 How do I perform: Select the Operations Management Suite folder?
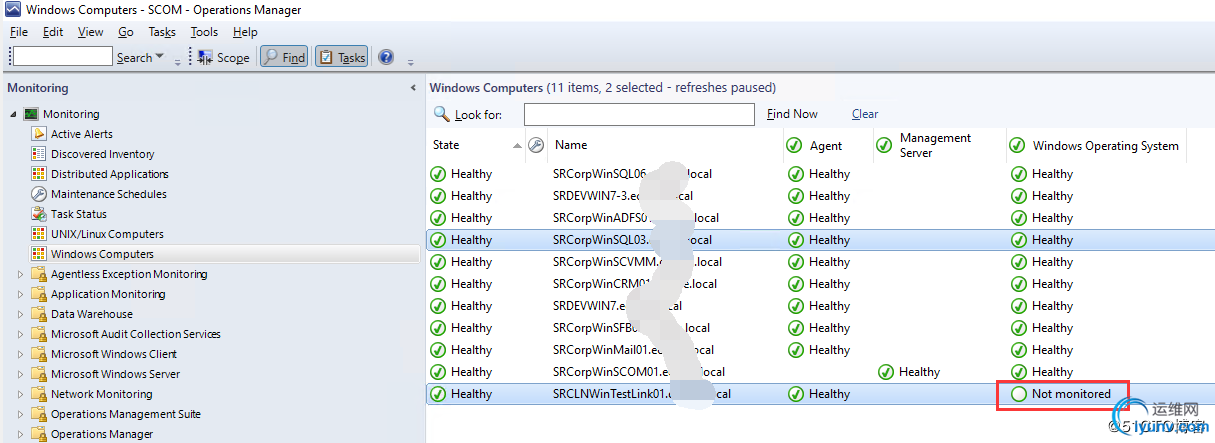pos(126,414)
